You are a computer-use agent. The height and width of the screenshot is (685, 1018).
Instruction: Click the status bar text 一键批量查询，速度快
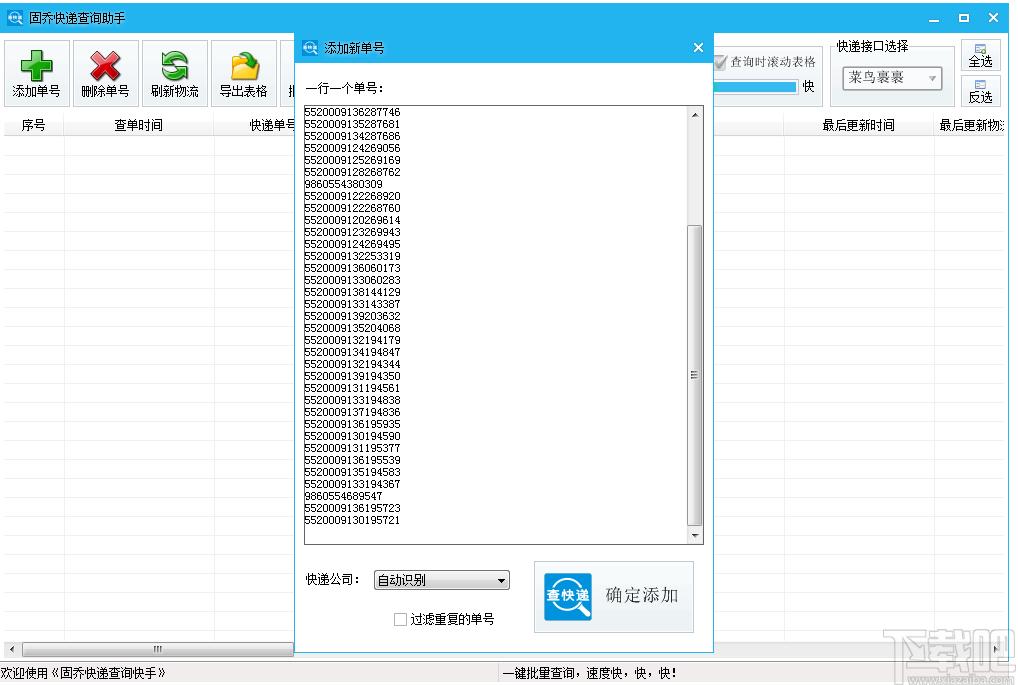(x=590, y=673)
